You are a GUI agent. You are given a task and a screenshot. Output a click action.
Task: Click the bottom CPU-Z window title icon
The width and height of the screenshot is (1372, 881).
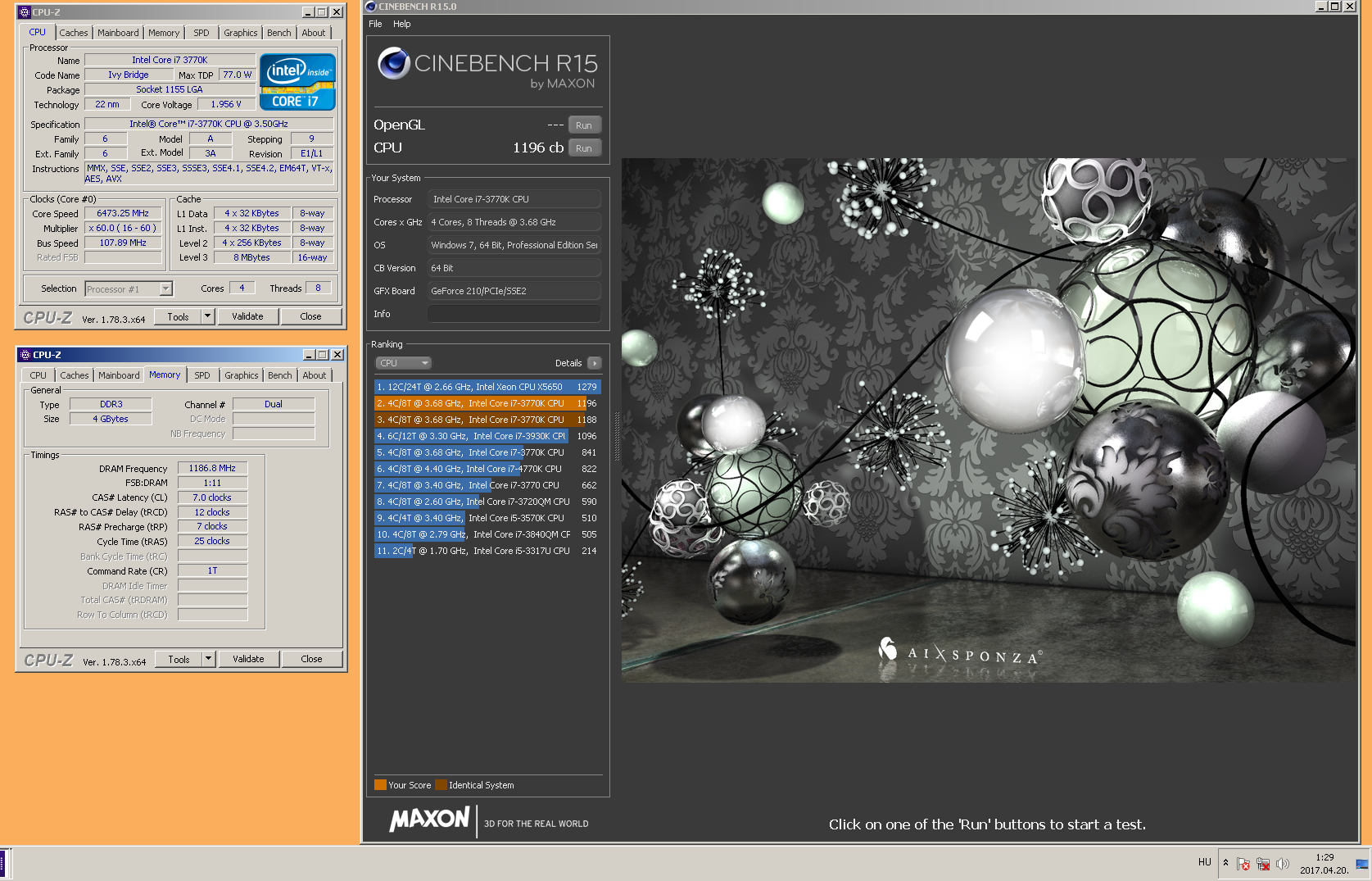point(25,355)
